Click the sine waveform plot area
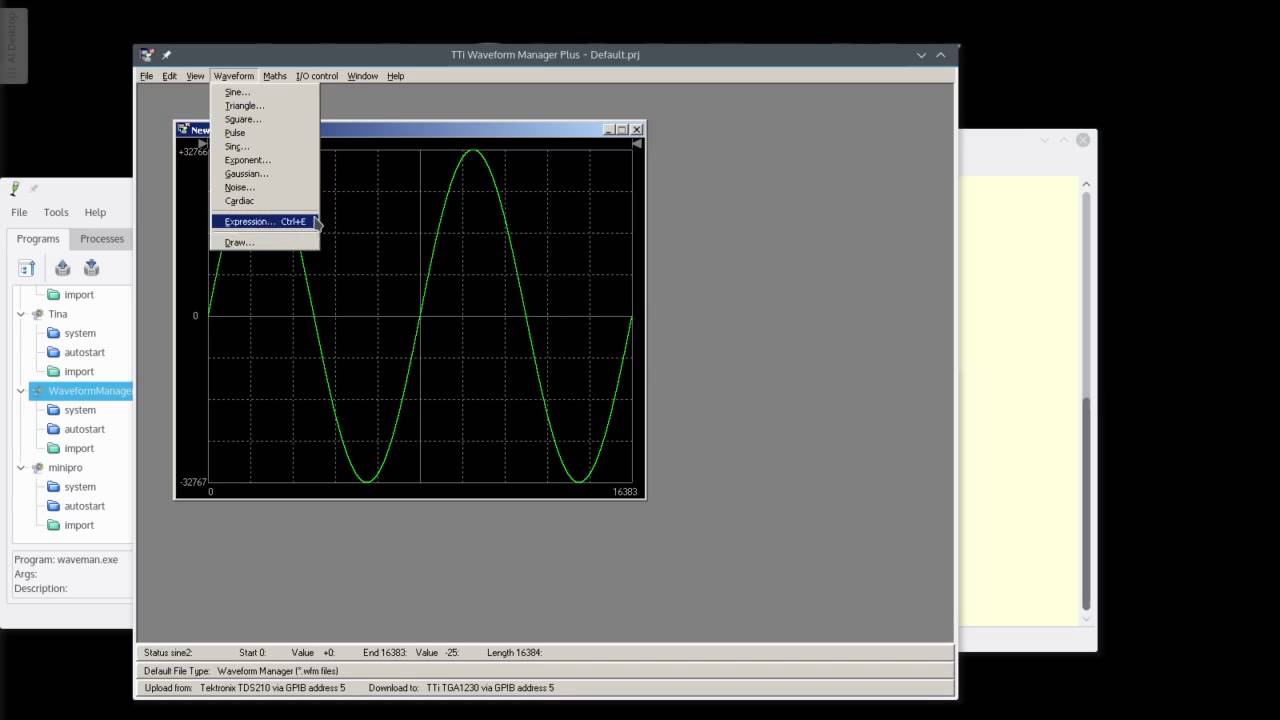The image size is (1280, 720). [420, 316]
